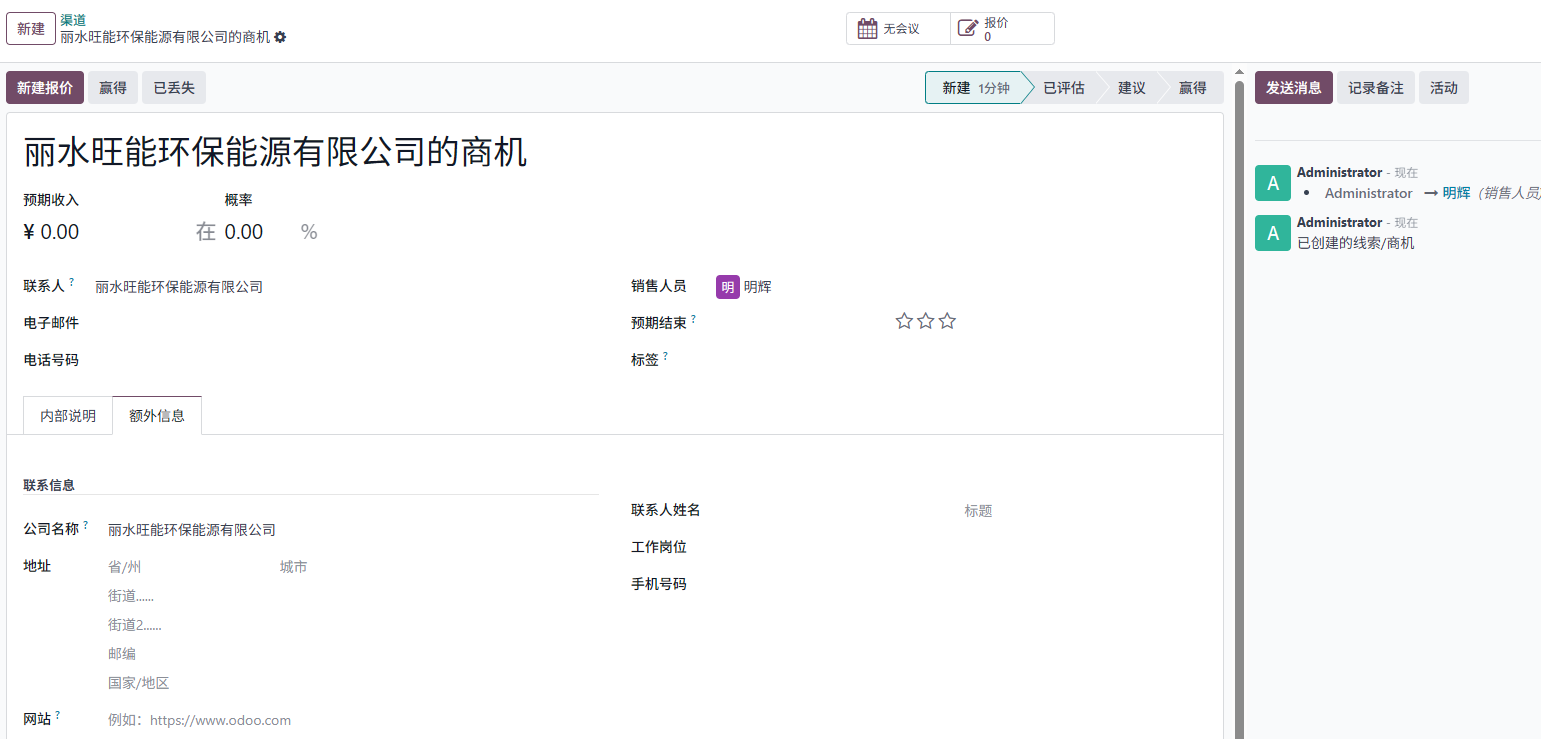The height and width of the screenshot is (739, 1541).
Task: Set priority to first star
Action: [x=904, y=321]
